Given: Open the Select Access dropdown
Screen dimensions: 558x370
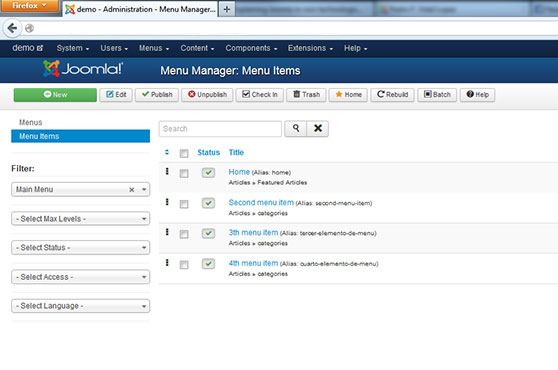Looking at the screenshot, I should pyautogui.click(x=80, y=276).
